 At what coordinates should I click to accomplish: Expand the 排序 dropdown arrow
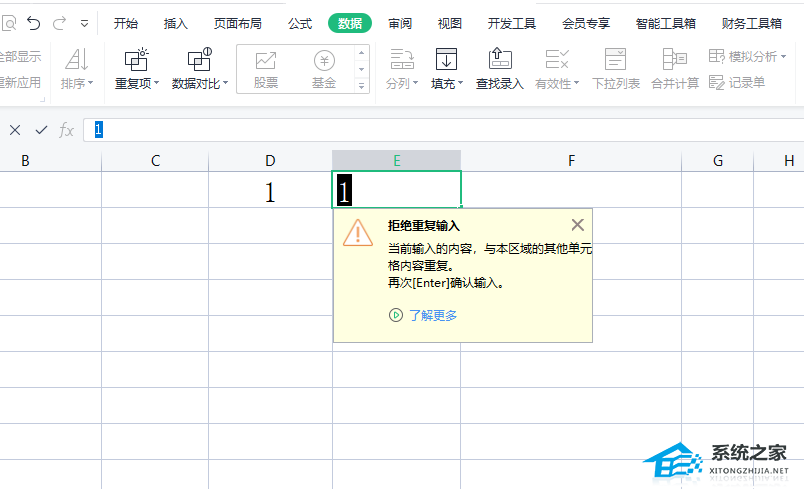point(91,83)
